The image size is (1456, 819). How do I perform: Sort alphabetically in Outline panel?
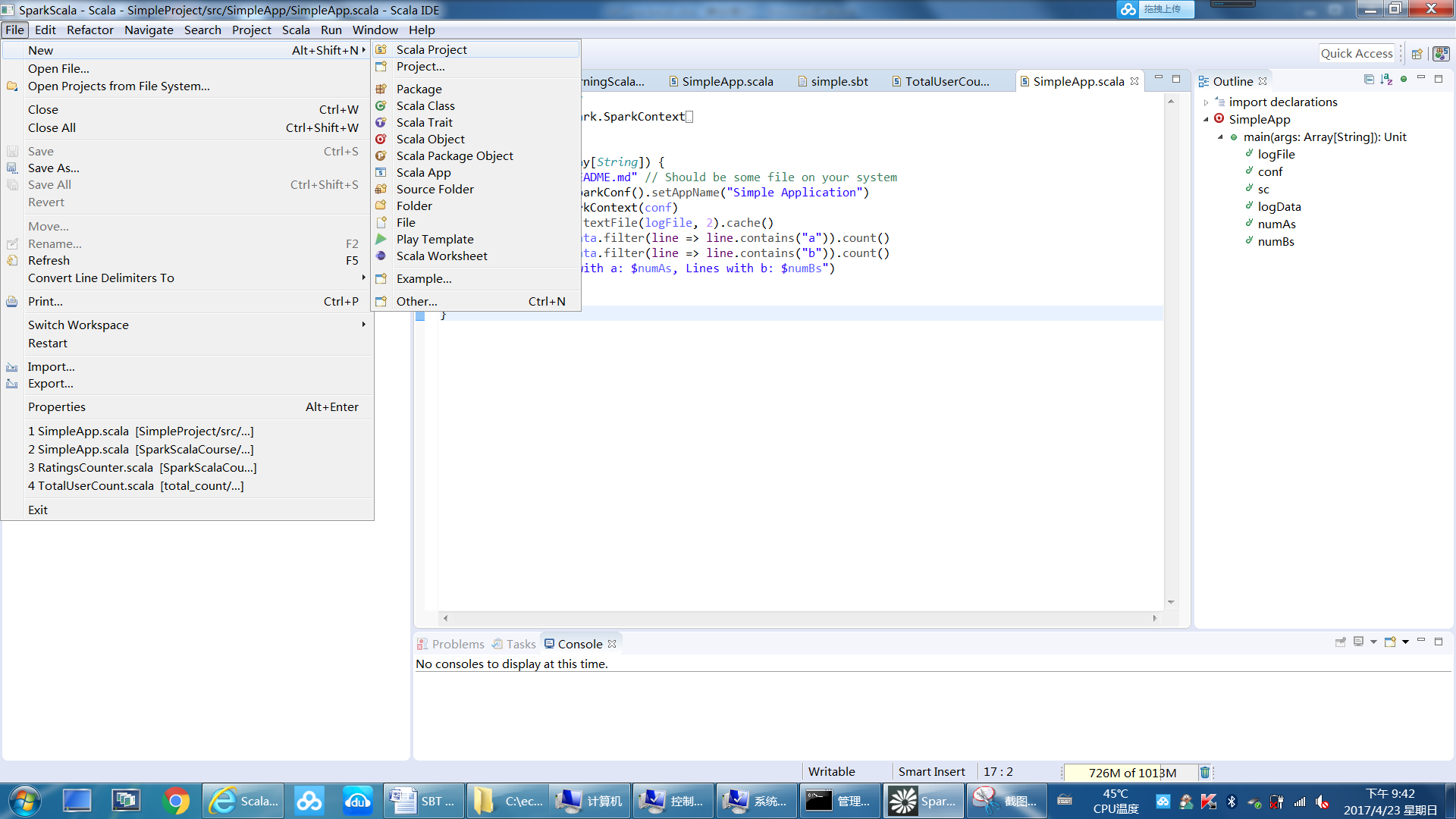click(x=1386, y=79)
